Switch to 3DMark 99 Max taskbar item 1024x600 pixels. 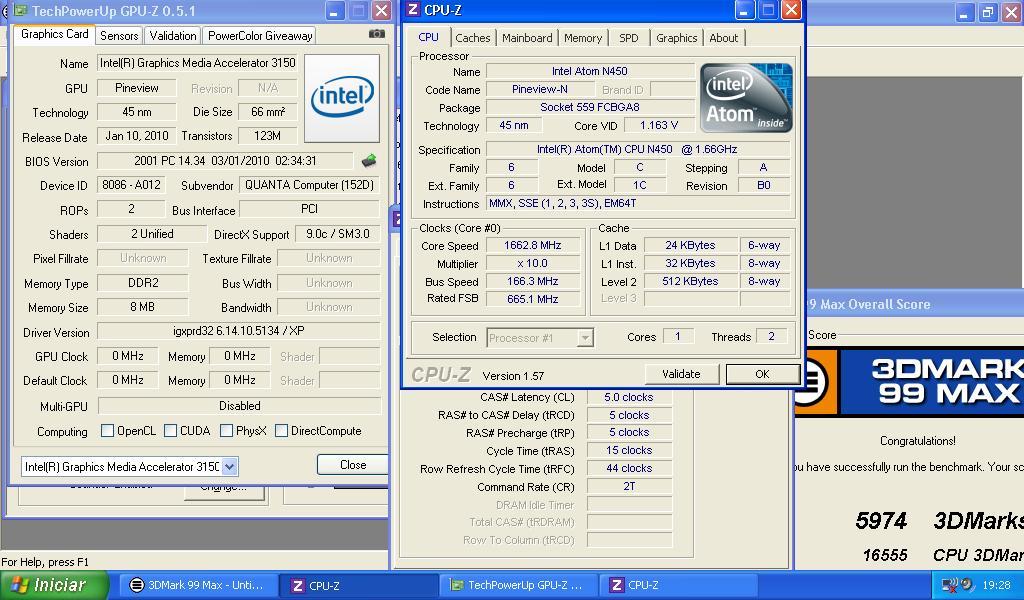click(x=197, y=585)
